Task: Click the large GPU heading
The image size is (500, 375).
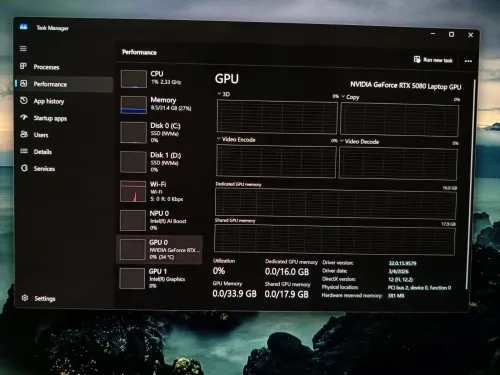Action: [x=227, y=79]
